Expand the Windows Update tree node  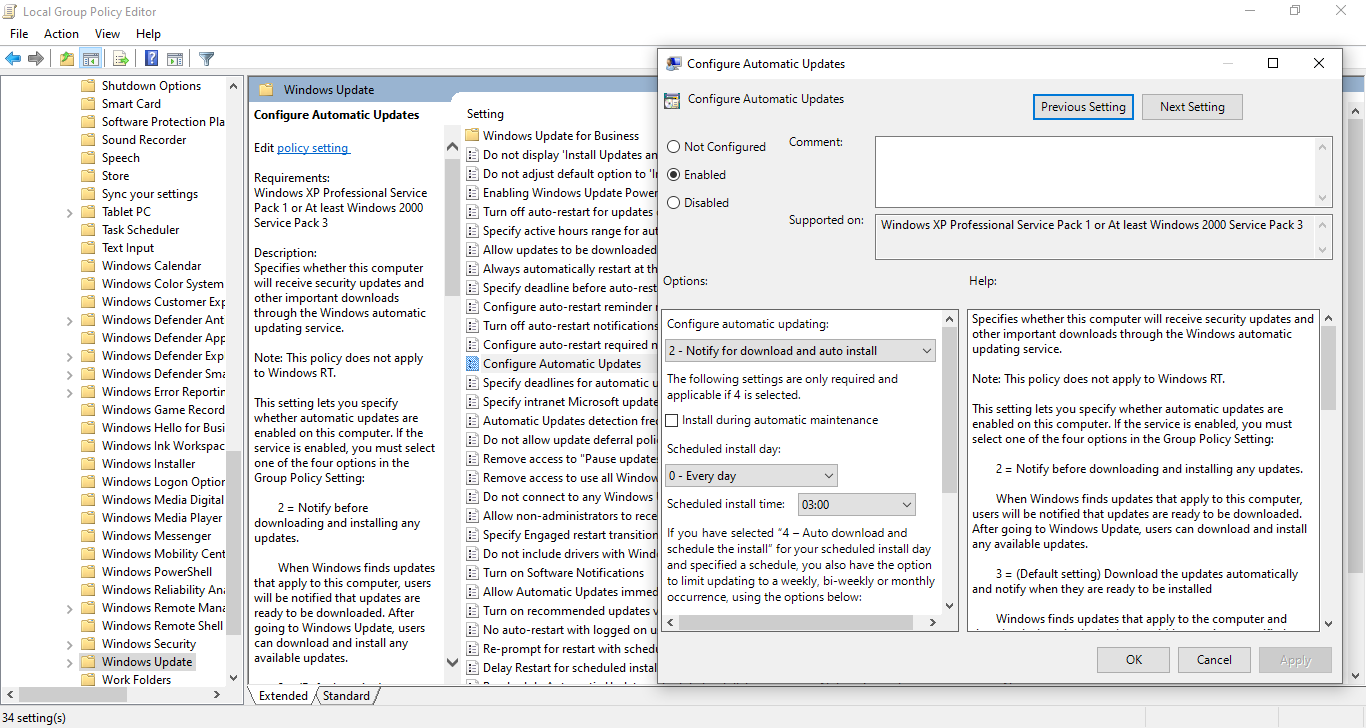69,662
